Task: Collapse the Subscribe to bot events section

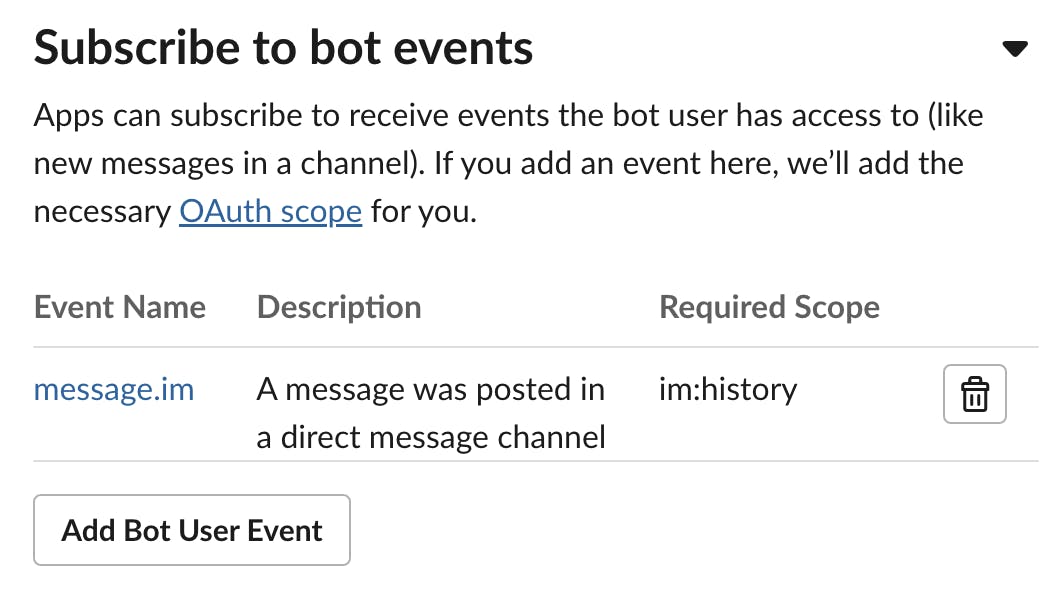Action: click(x=1015, y=49)
